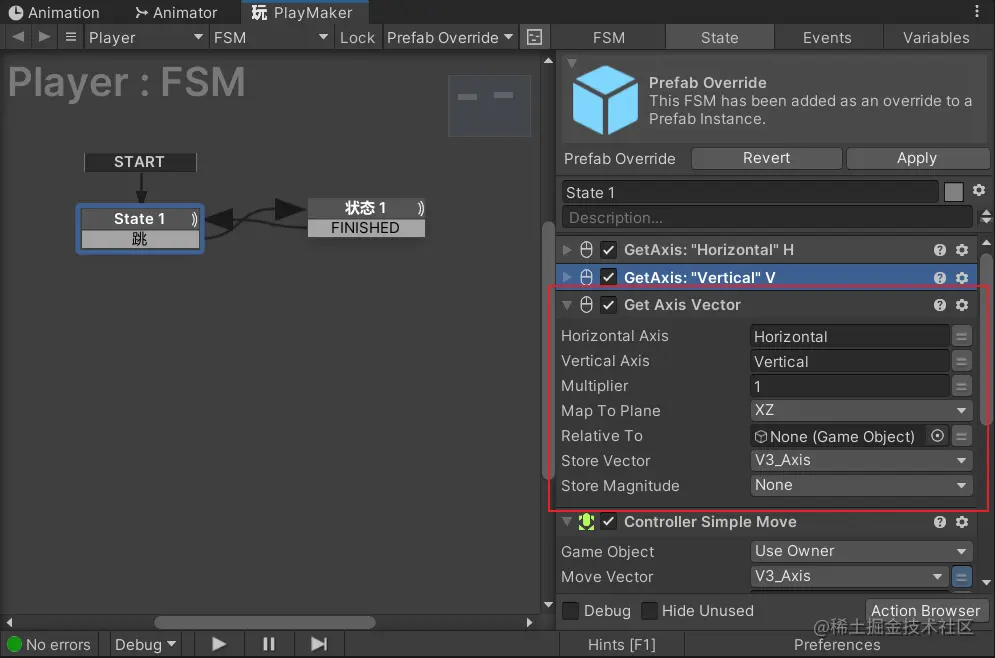The height and width of the screenshot is (658, 995).
Task: Toggle the minimap icon button in toolbar
Action: tap(534, 37)
